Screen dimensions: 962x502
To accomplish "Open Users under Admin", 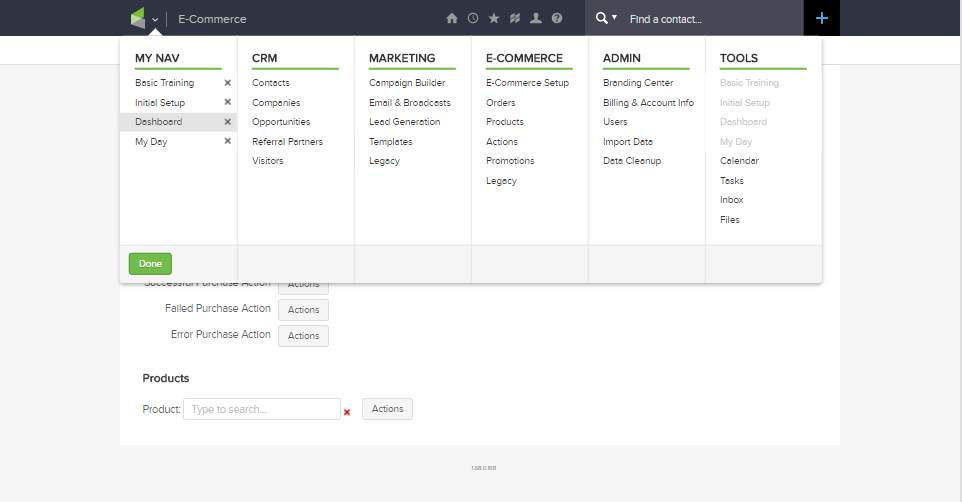I will click(x=615, y=122).
